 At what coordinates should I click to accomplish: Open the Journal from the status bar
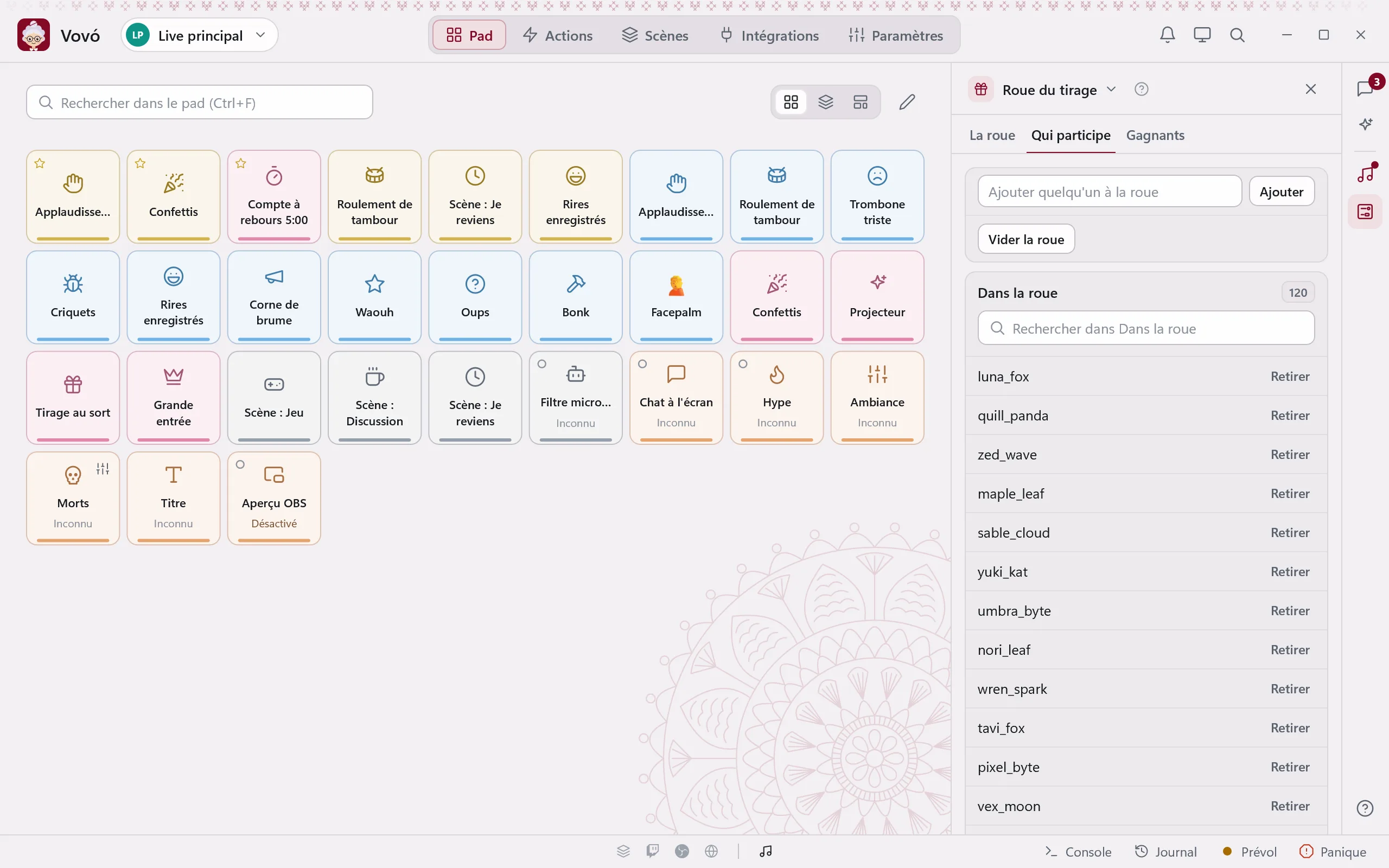pos(1165,851)
